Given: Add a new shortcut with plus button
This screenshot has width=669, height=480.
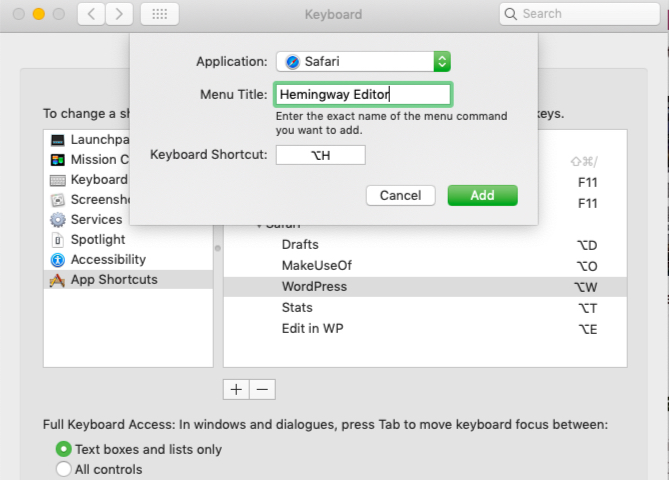Looking at the screenshot, I should 236,390.
